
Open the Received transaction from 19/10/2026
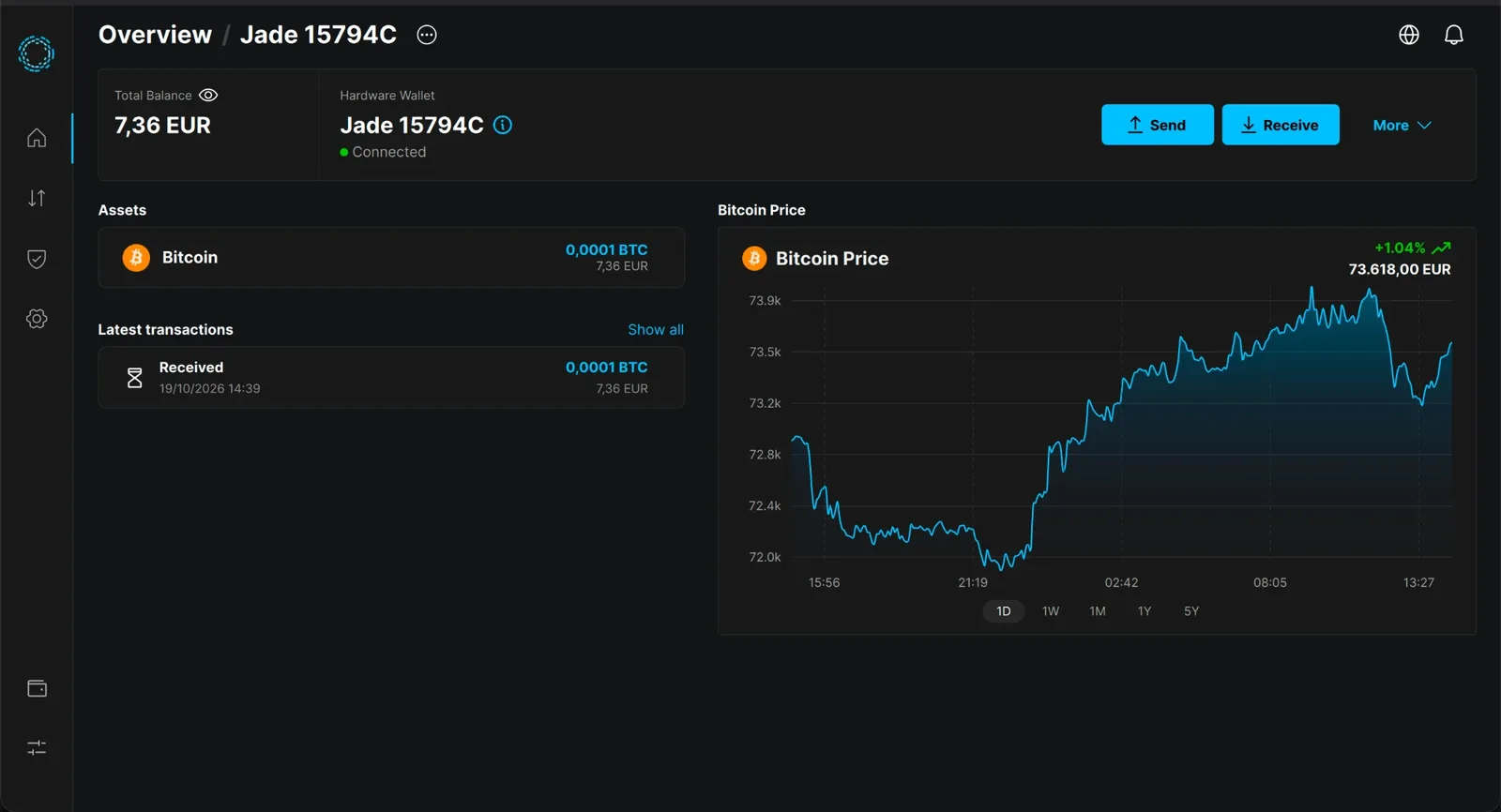(391, 378)
